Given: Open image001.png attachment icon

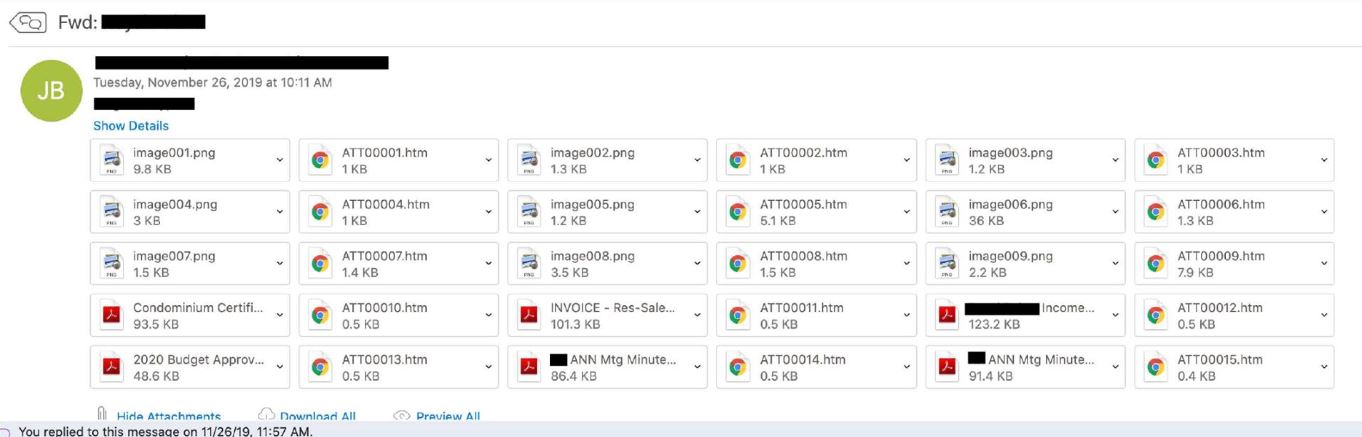Looking at the screenshot, I should point(111,160).
